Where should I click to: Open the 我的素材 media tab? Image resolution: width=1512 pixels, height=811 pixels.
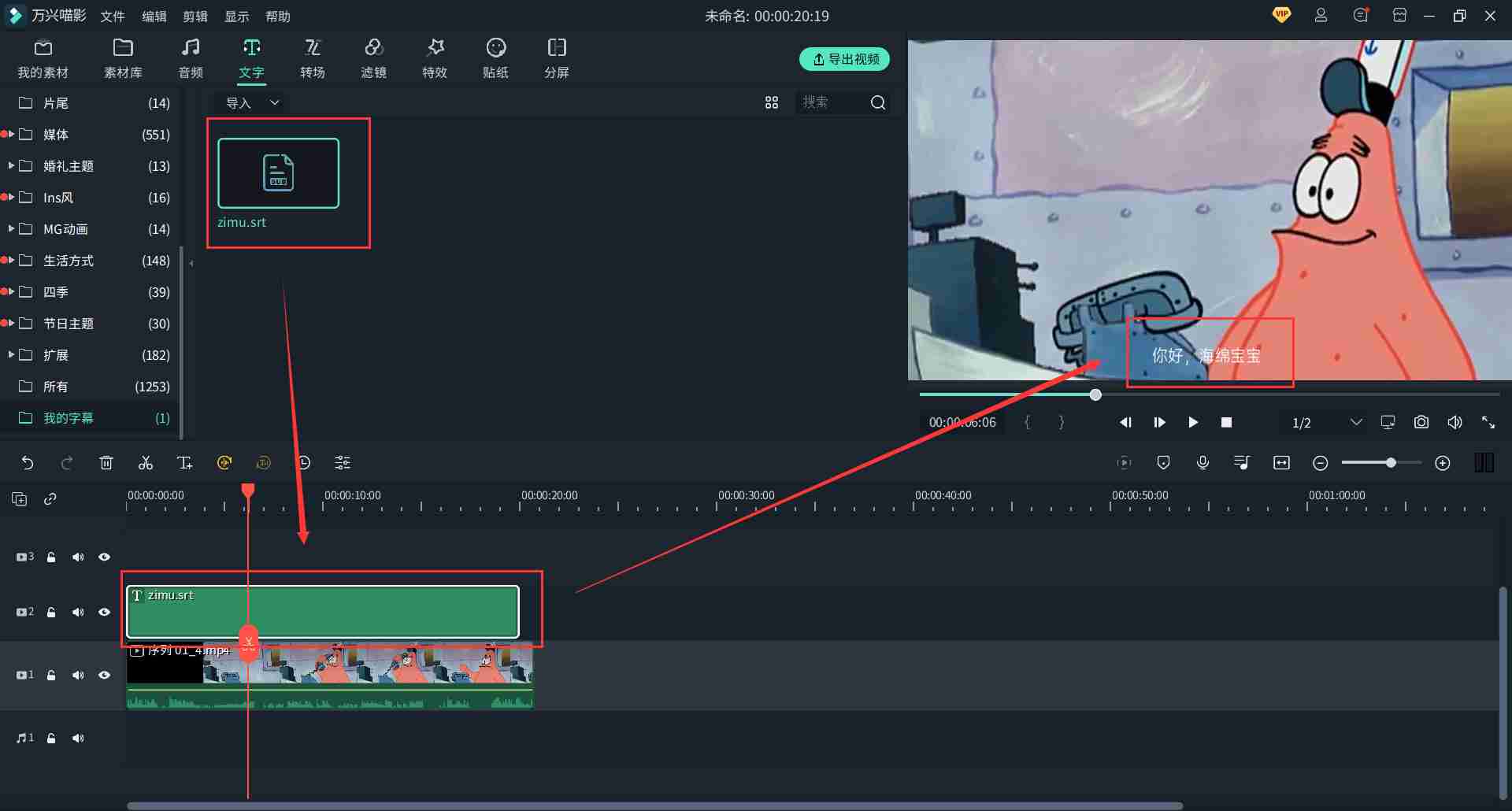[43, 59]
